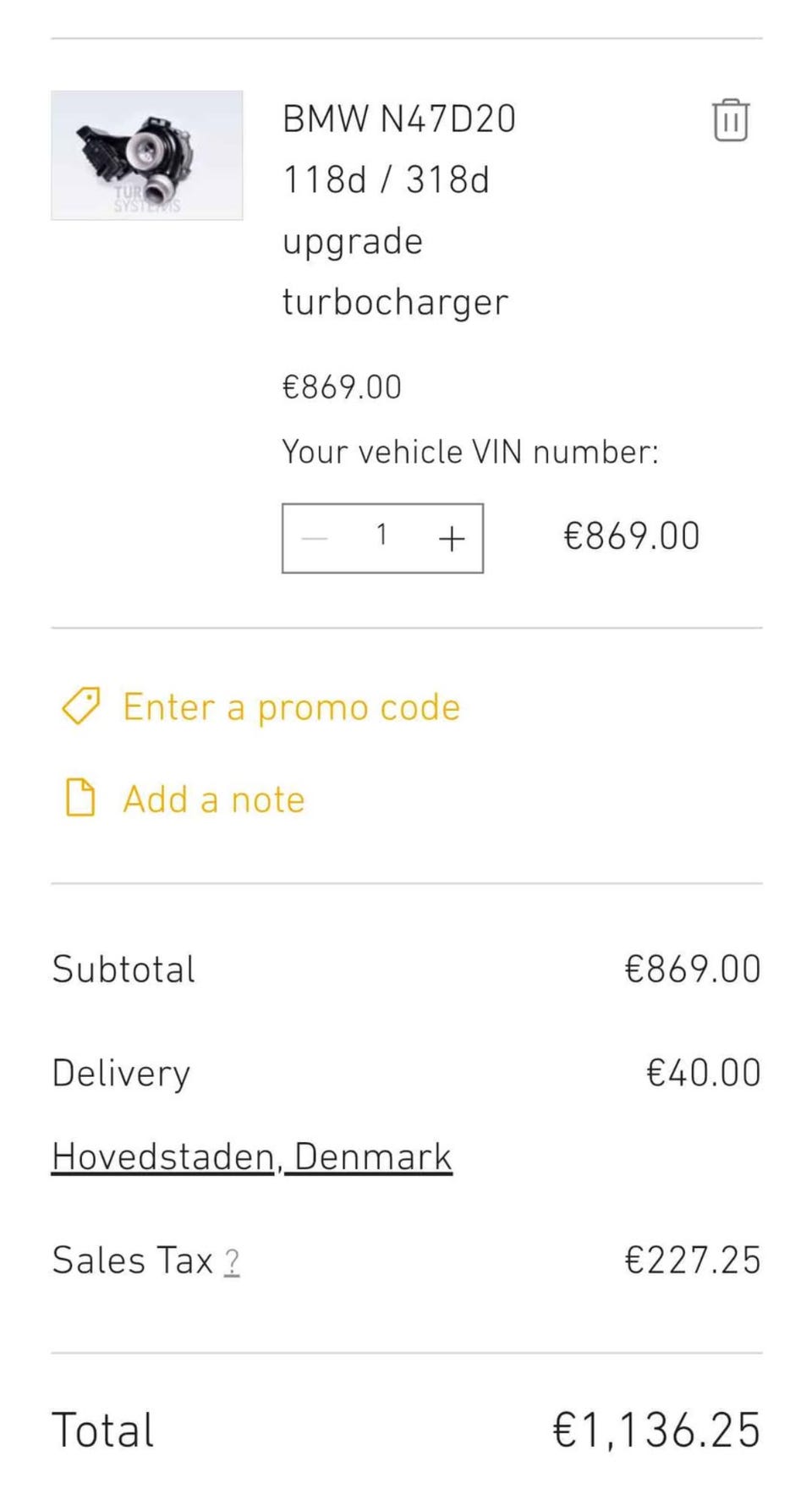
Task: Click the Delivery cost €40.00
Action: coord(703,1073)
